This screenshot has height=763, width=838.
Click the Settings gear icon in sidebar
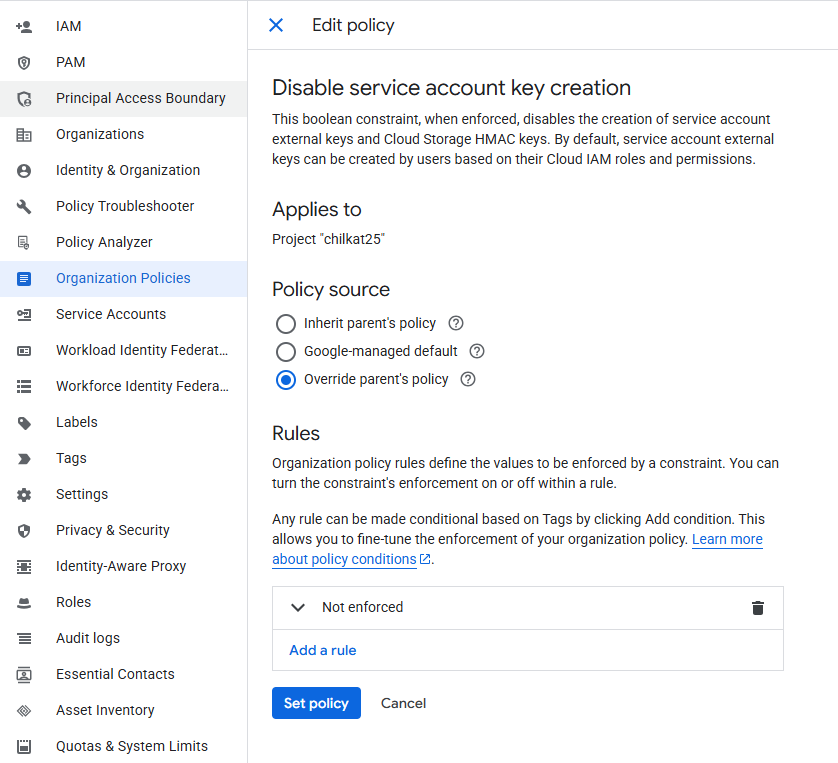click(x=24, y=495)
